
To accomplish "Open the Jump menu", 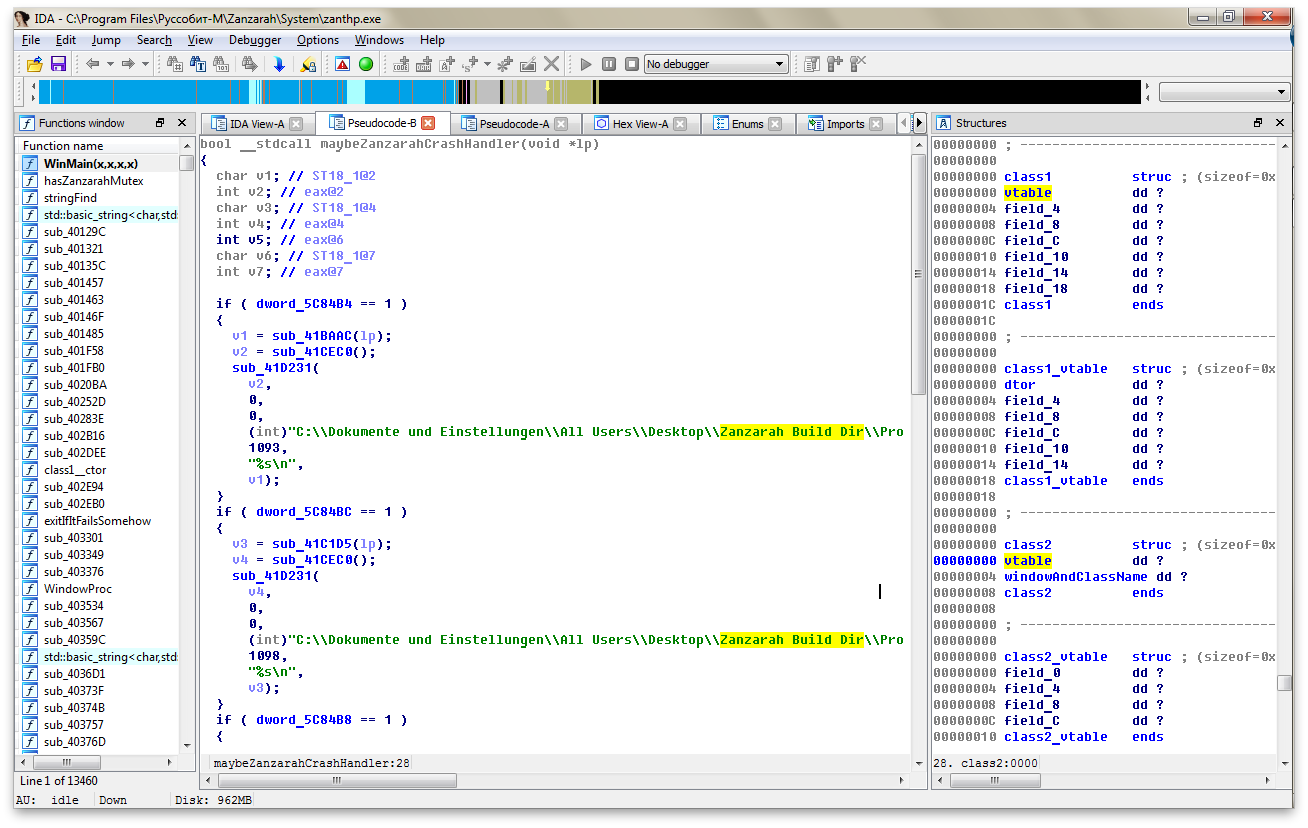I will pos(106,40).
